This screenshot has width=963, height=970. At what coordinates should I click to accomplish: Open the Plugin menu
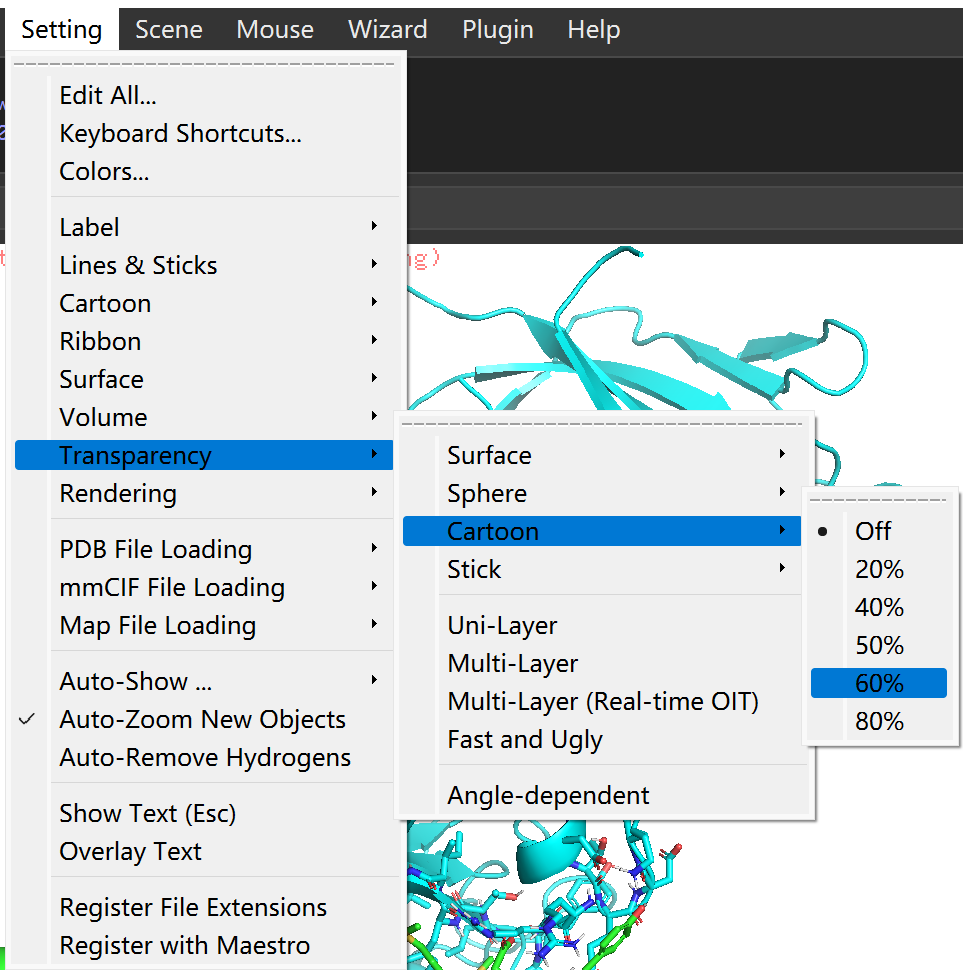point(497,30)
